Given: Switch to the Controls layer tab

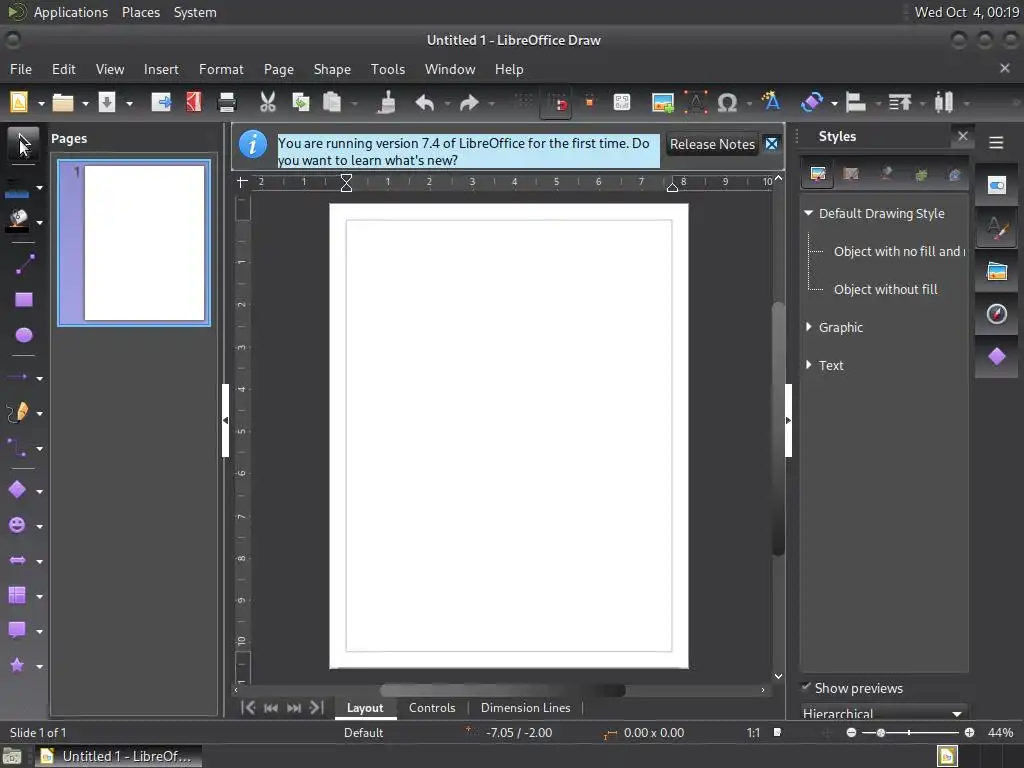Looking at the screenshot, I should (x=432, y=708).
